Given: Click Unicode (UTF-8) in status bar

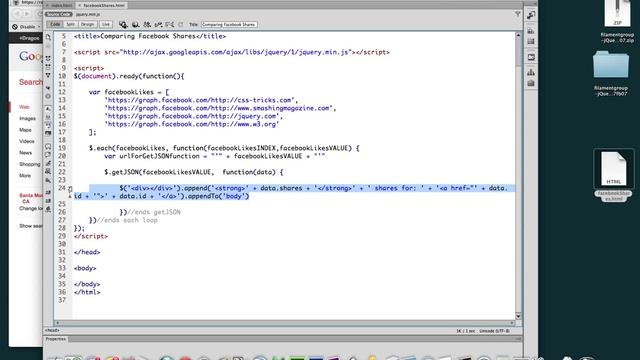Looking at the screenshot, I should coord(494,331).
